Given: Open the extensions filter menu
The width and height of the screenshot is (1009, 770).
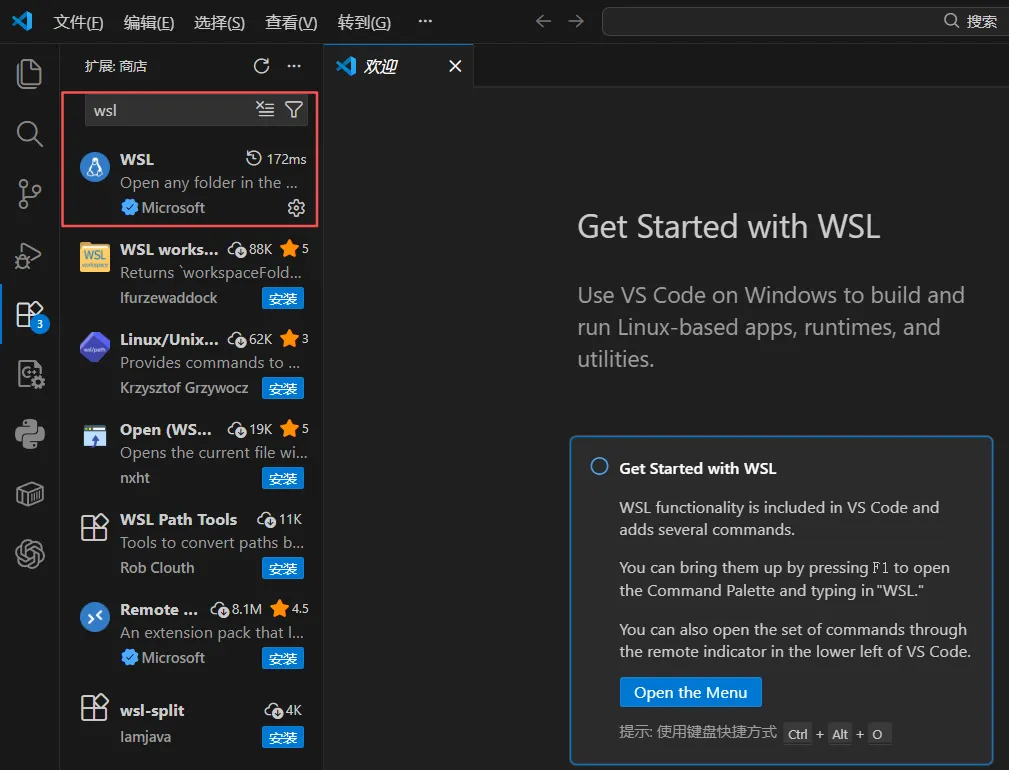Looking at the screenshot, I should (x=293, y=109).
